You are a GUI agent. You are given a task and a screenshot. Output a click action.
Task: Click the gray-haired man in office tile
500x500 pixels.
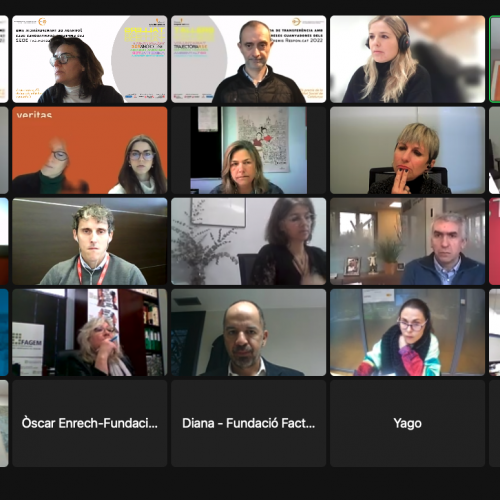[407, 241]
